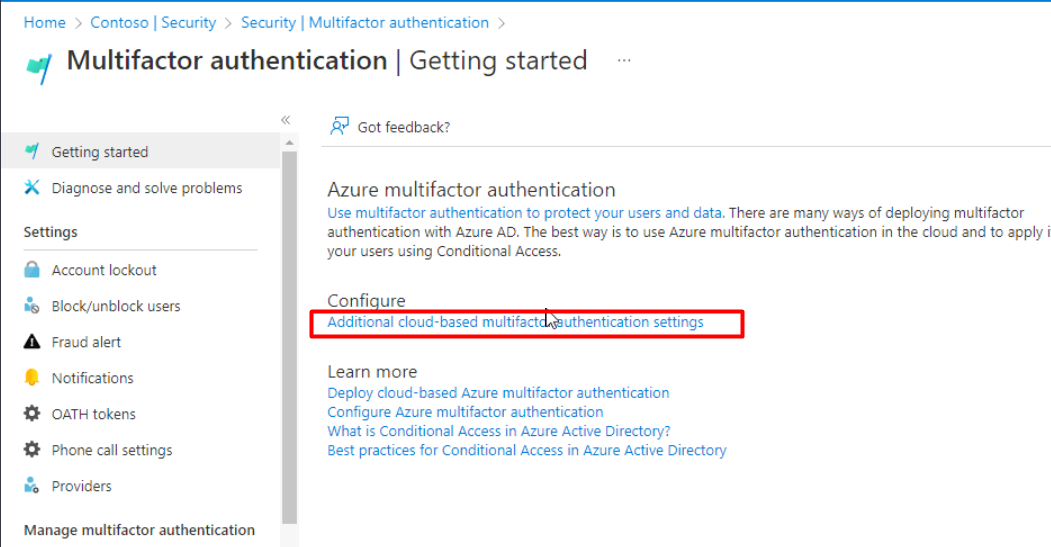Click the OATH tokens gear icon
1051x547 pixels.
pyautogui.click(x=32, y=414)
